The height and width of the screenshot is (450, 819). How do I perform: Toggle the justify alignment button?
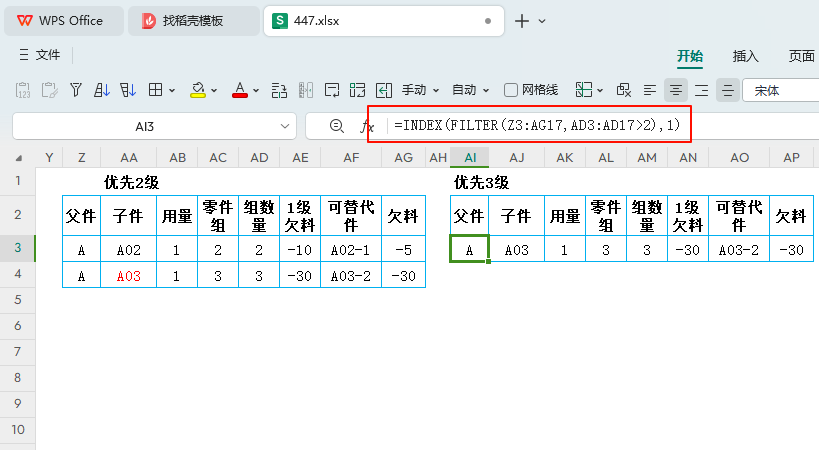pos(728,90)
